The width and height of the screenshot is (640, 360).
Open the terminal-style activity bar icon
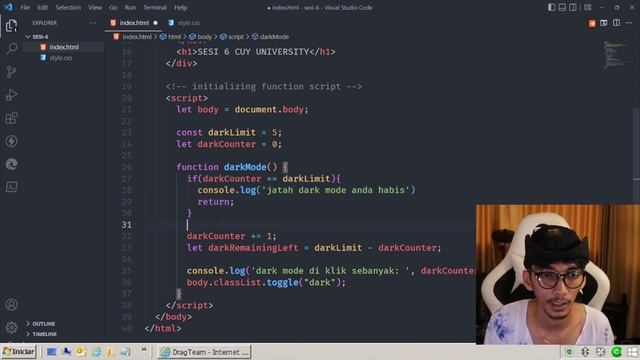click(11, 187)
